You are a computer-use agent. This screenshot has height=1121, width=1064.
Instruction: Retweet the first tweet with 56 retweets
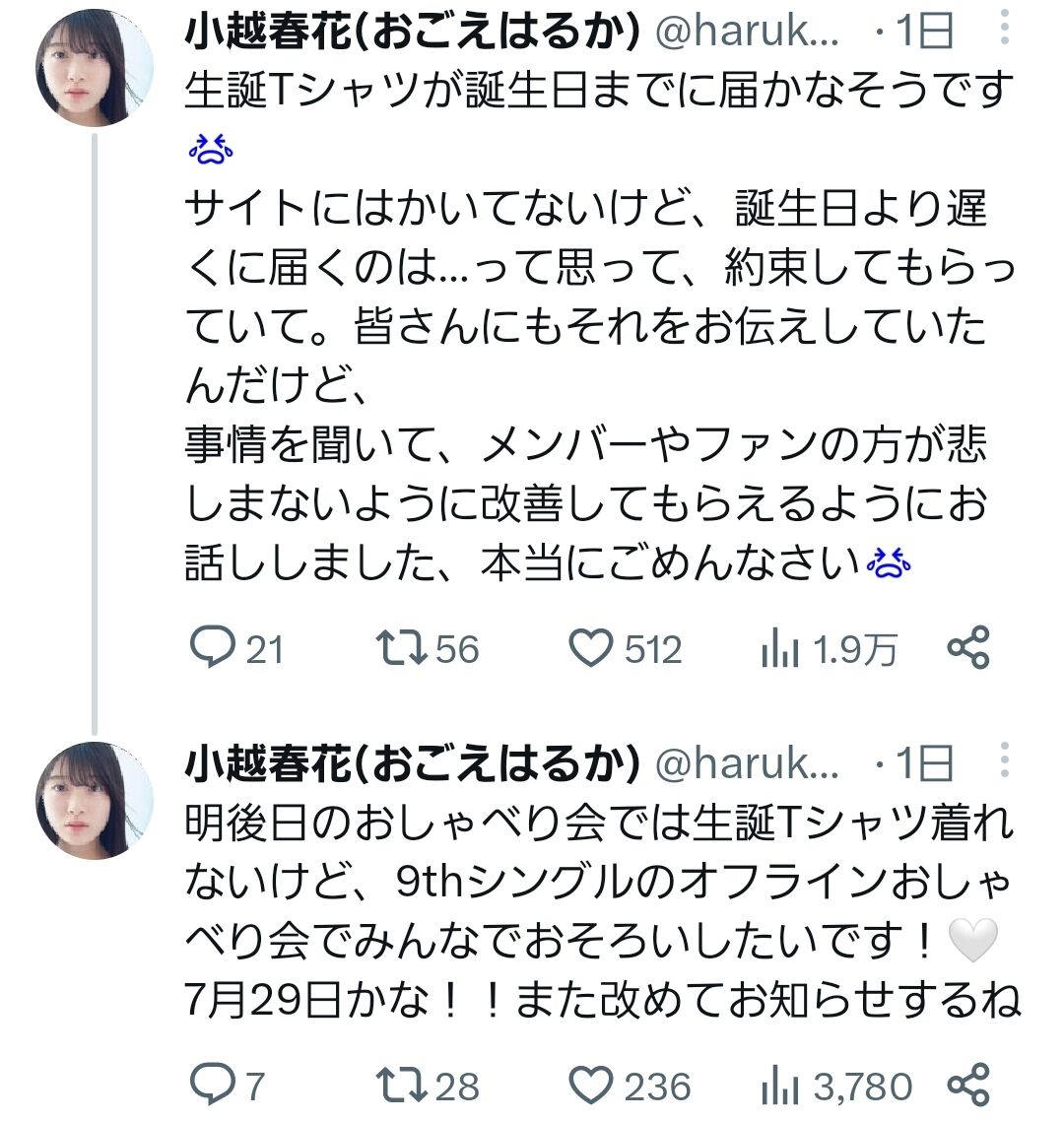pyautogui.click(x=402, y=649)
